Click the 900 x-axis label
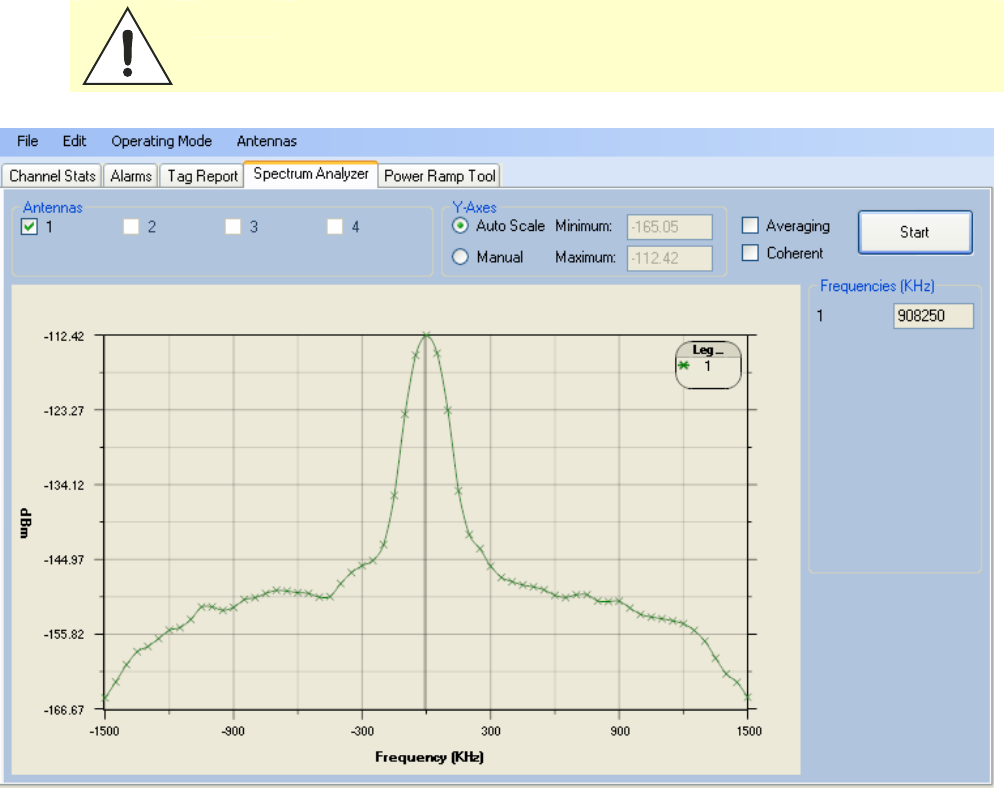This screenshot has height=788, width=1004. pos(620,731)
